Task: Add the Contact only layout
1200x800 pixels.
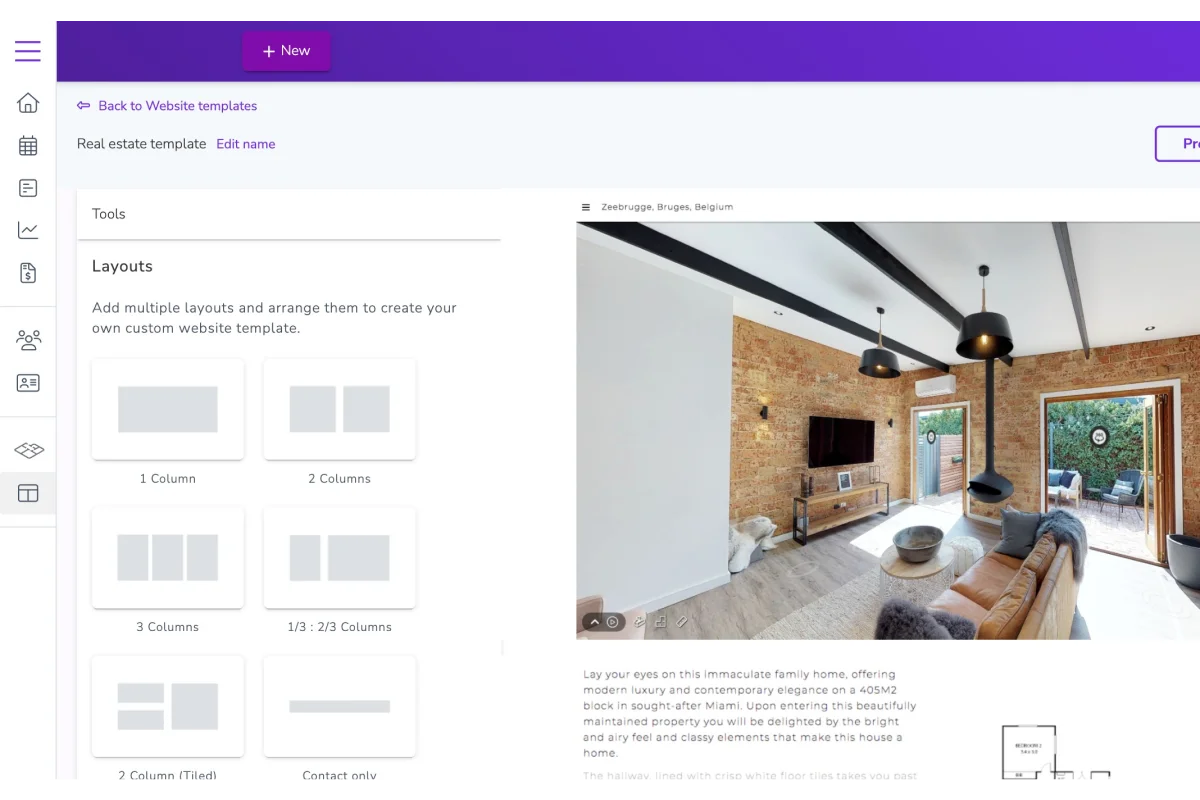Action: pyautogui.click(x=340, y=705)
